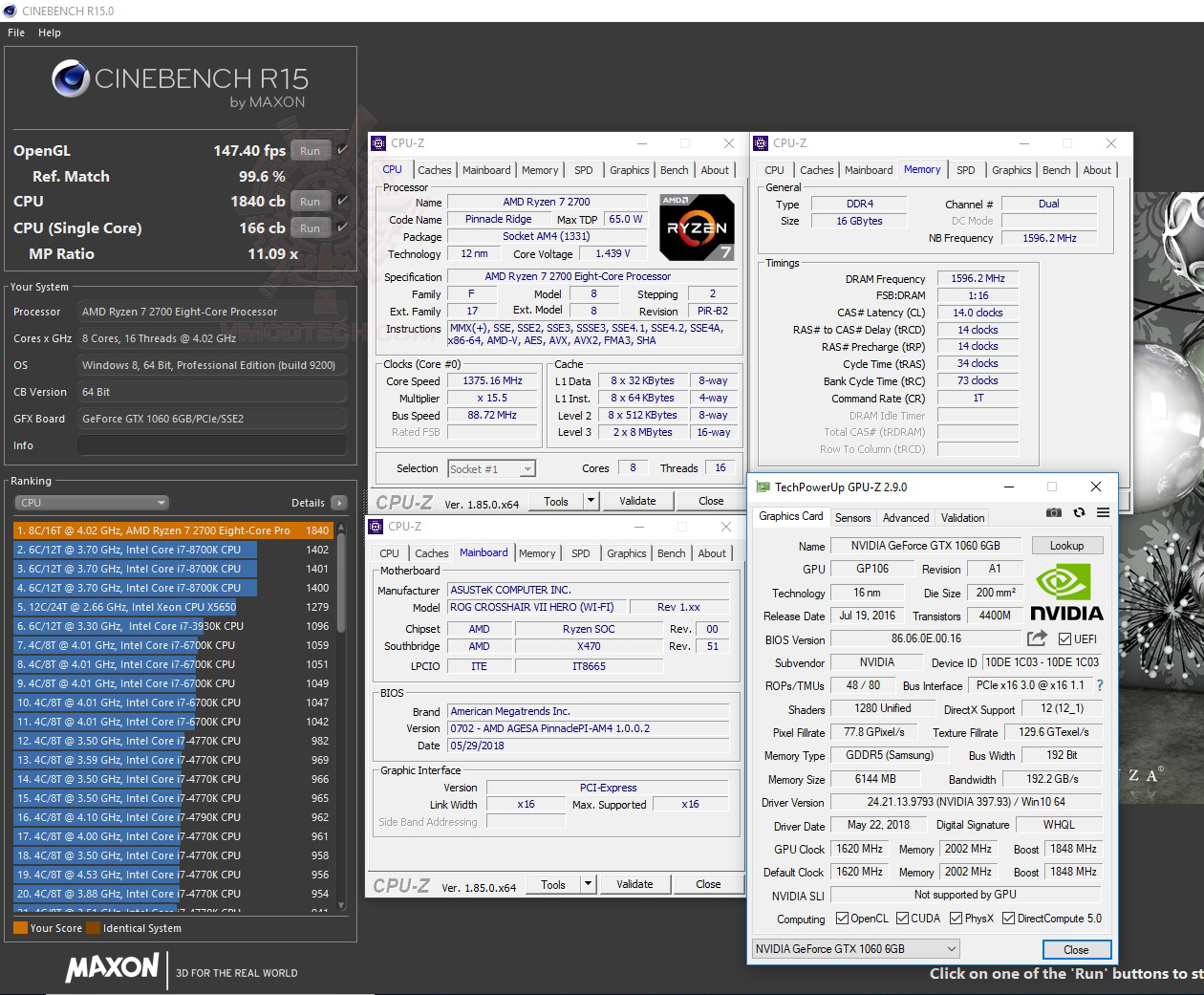Click the MAXON logo at bottom left
The width and height of the screenshot is (1204, 995).
(x=111, y=968)
